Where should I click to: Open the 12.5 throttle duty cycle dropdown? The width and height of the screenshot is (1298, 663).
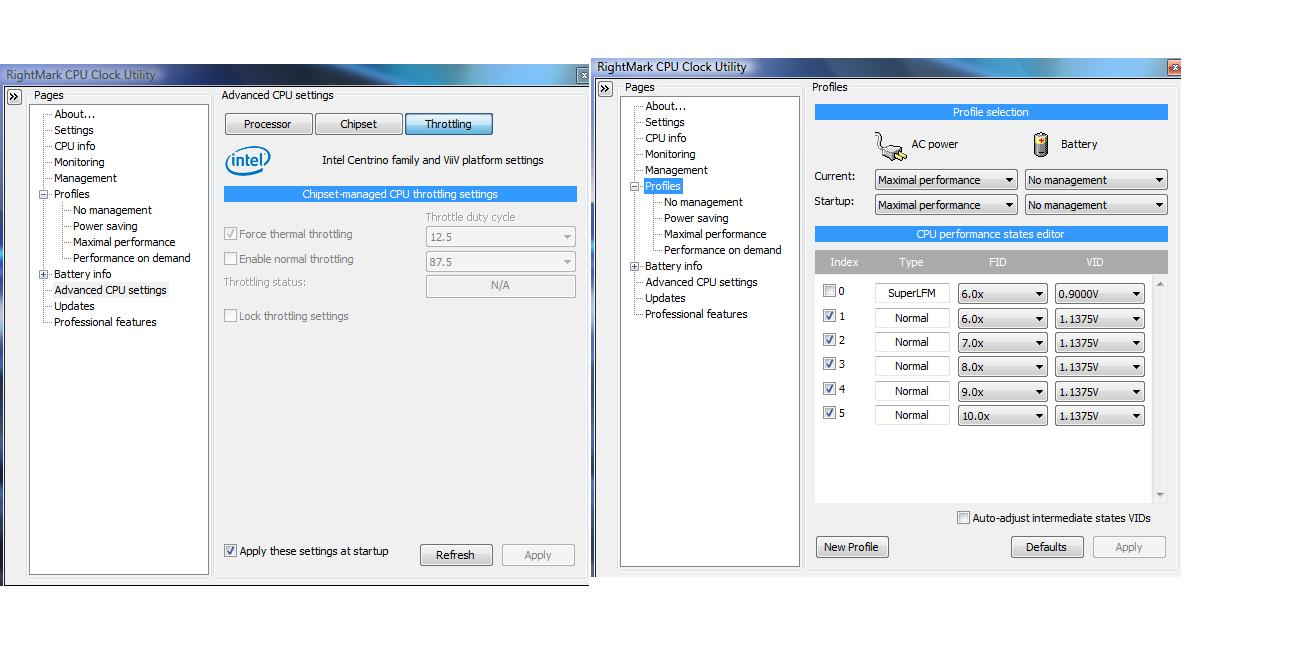coord(501,237)
